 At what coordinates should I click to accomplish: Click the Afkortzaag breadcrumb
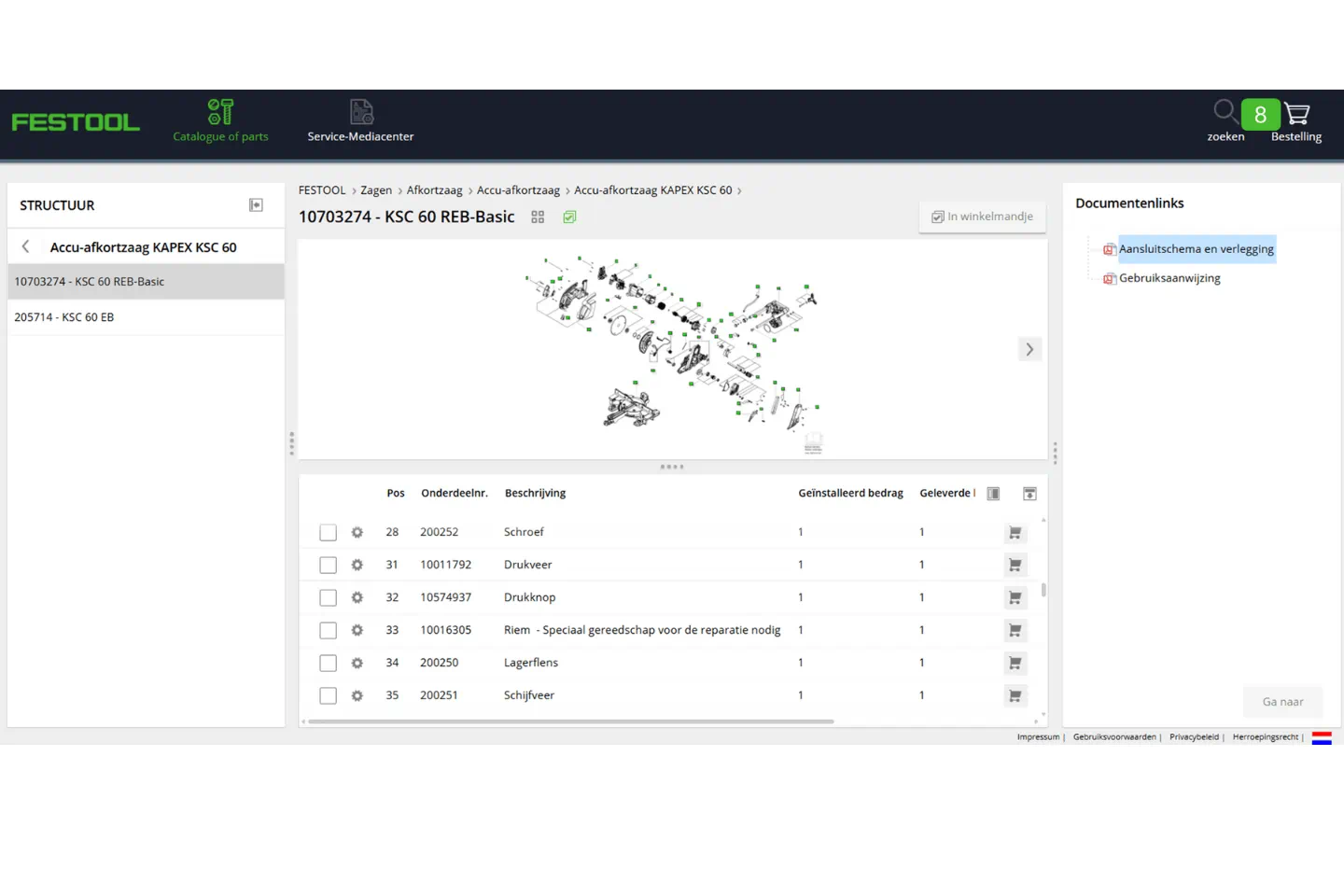click(x=434, y=190)
